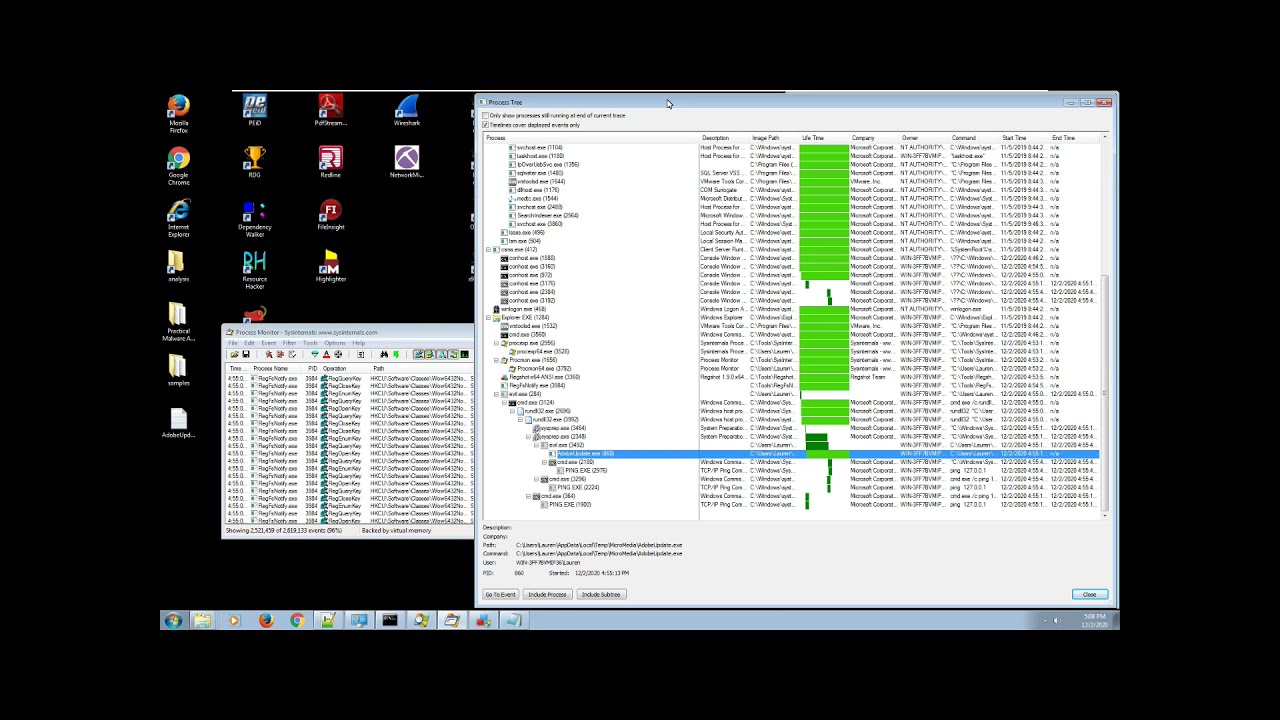Screen dimensions: 1280x720
Task: Select Regshot-x64-ANSI.exe in the process tree
Action: click(x=542, y=377)
